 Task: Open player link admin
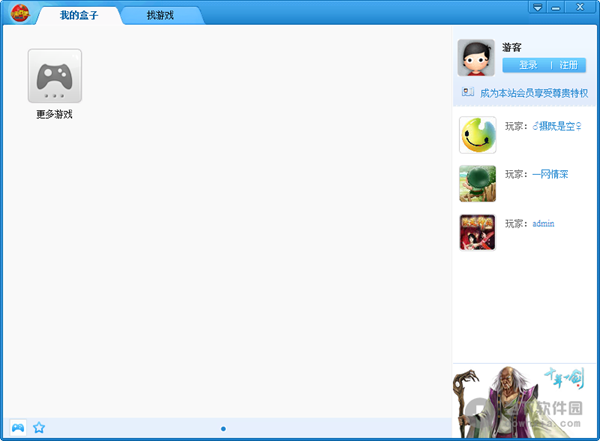tap(543, 224)
